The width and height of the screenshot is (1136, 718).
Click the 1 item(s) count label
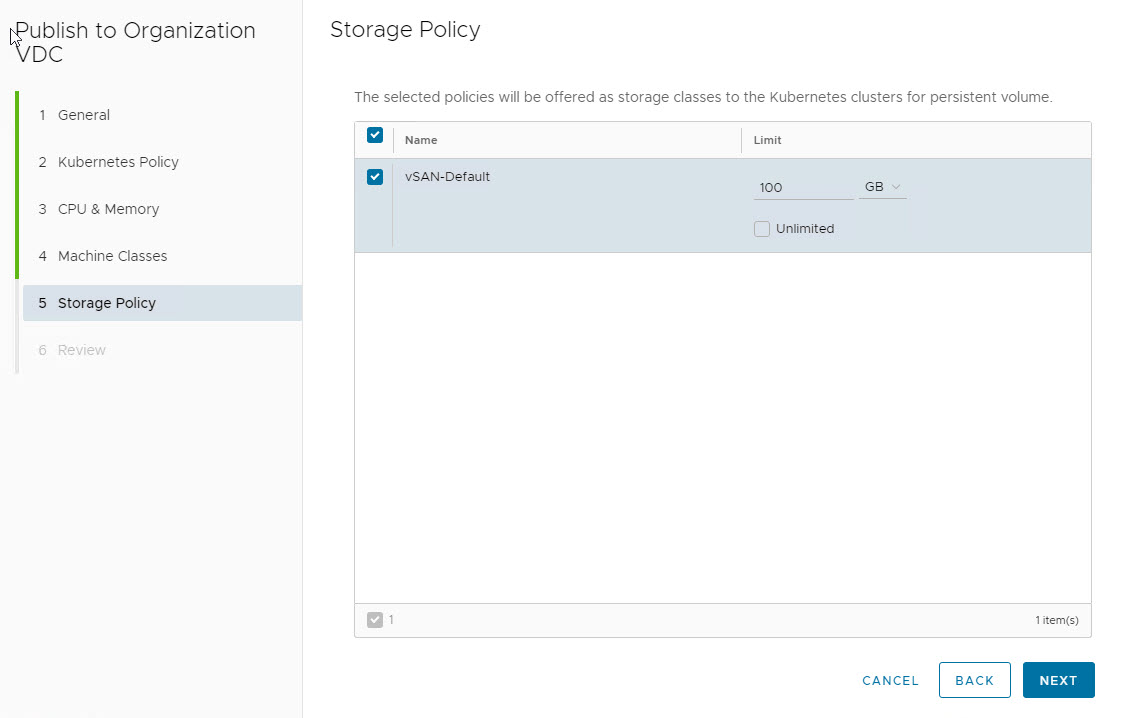[1056, 620]
